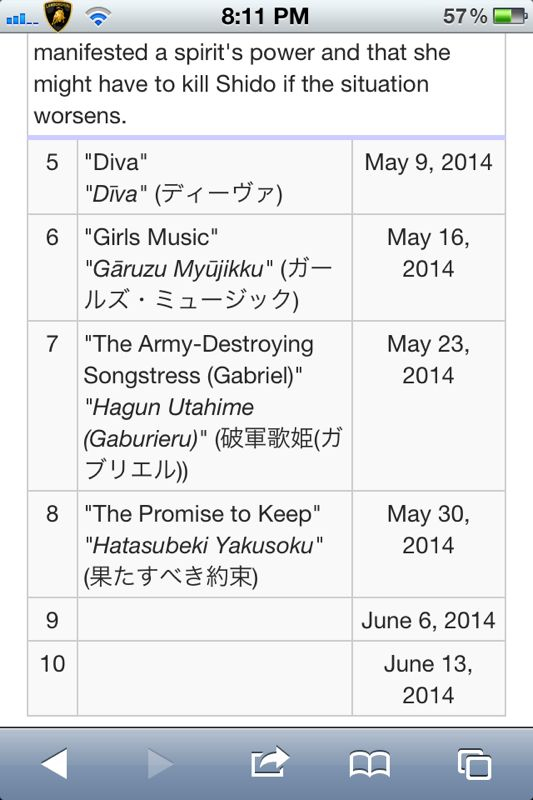Open the tabs pages icon
Viewport: 533px width, 800px height.
(x=474, y=764)
